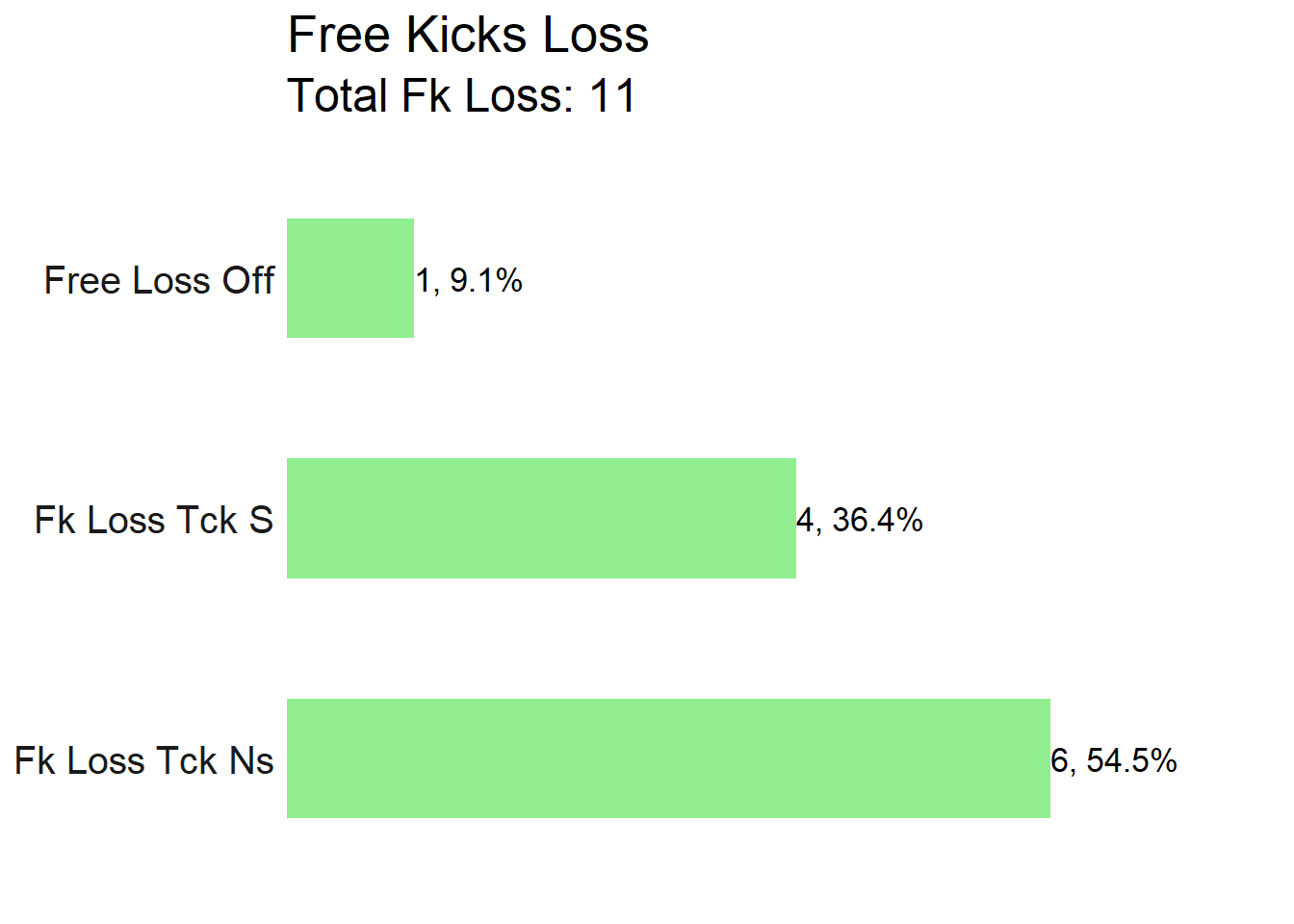Select the green Fk Loss Tck S bar
The height and width of the screenshot is (924, 1294).
pyautogui.click(x=541, y=518)
